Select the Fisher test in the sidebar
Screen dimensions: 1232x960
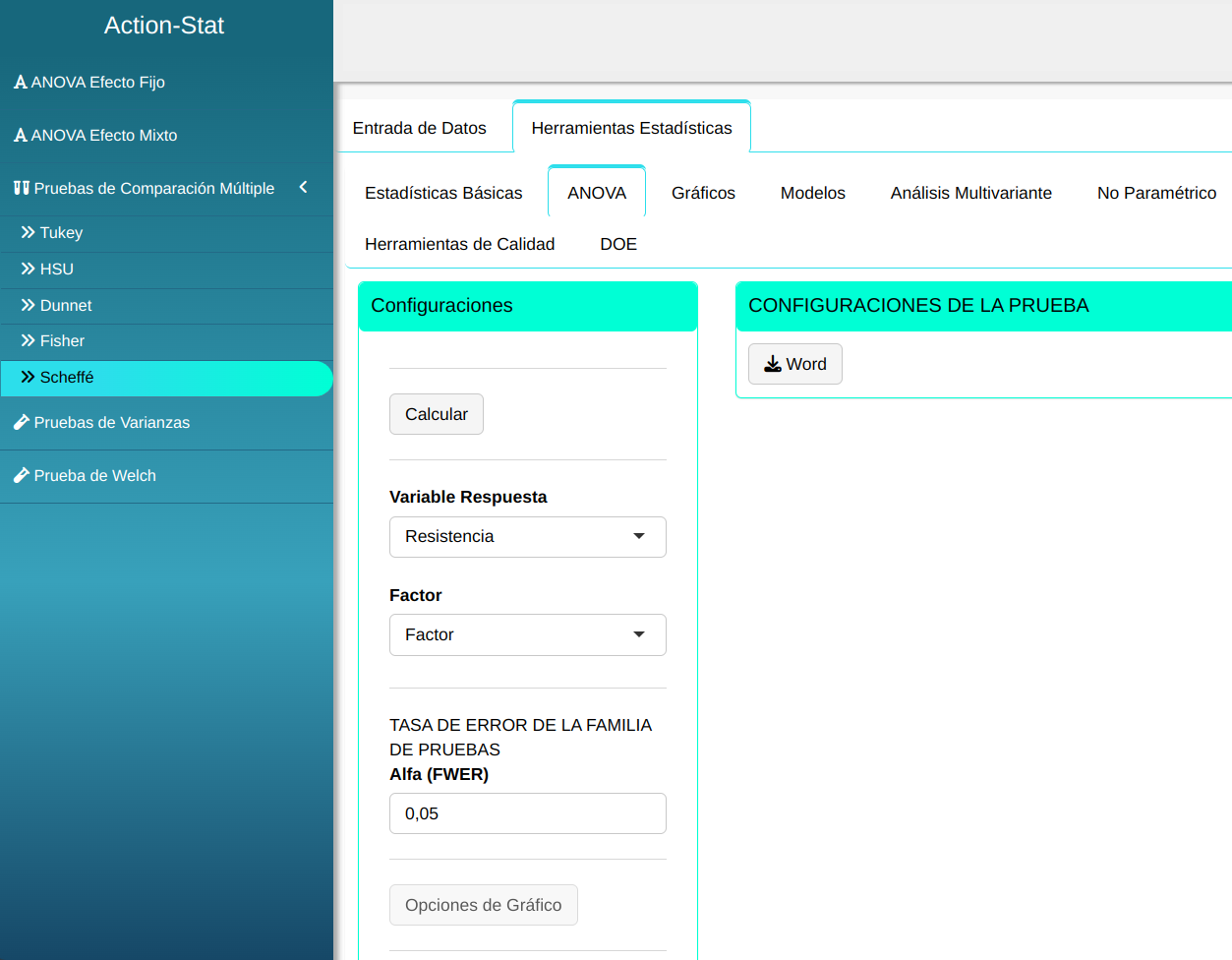62,341
